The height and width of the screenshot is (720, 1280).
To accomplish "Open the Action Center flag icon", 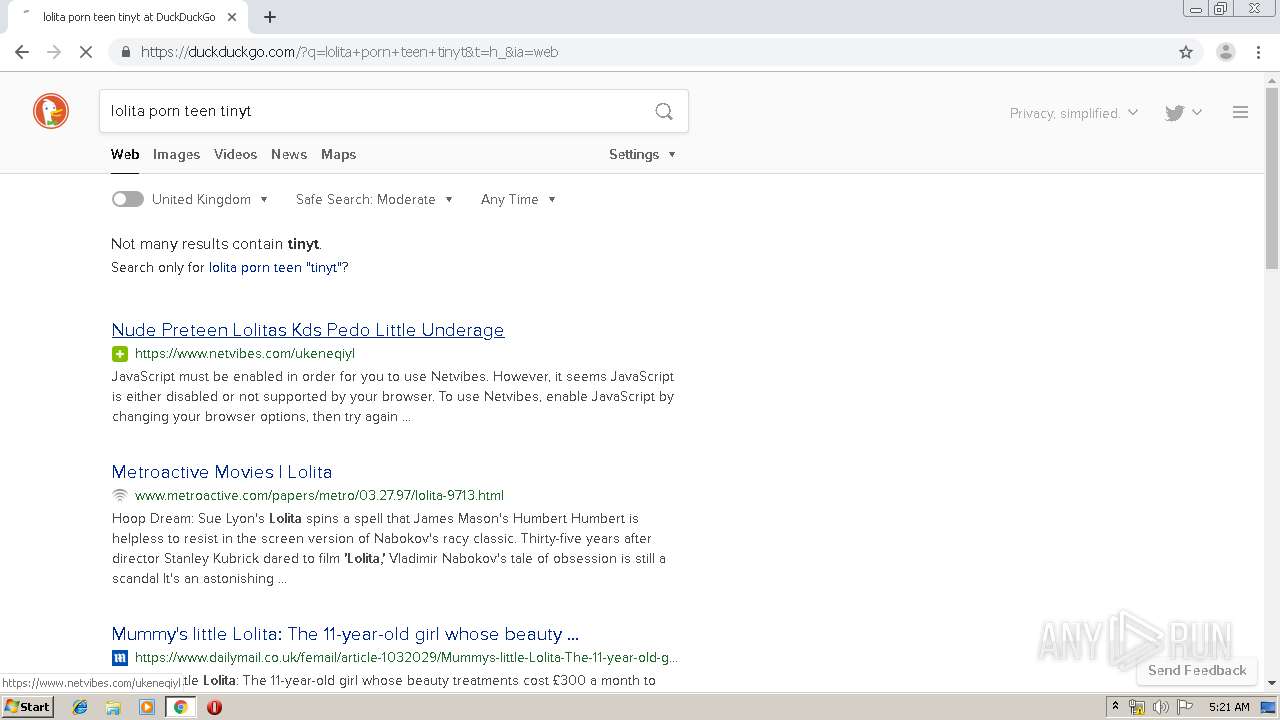I will [x=1185, y=707].
